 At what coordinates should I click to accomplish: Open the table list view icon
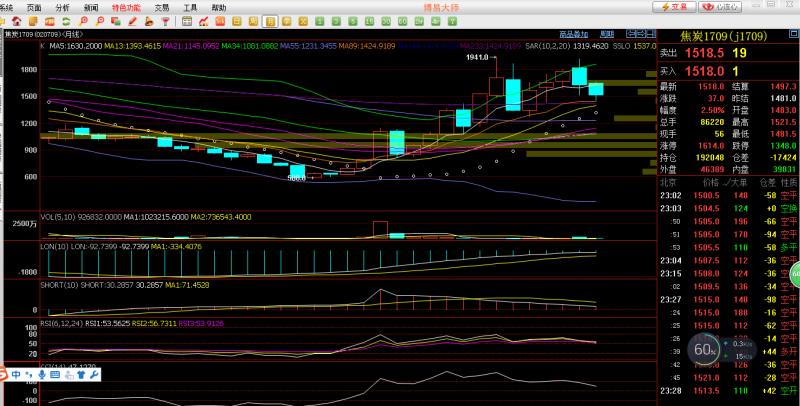coord(187,21)
